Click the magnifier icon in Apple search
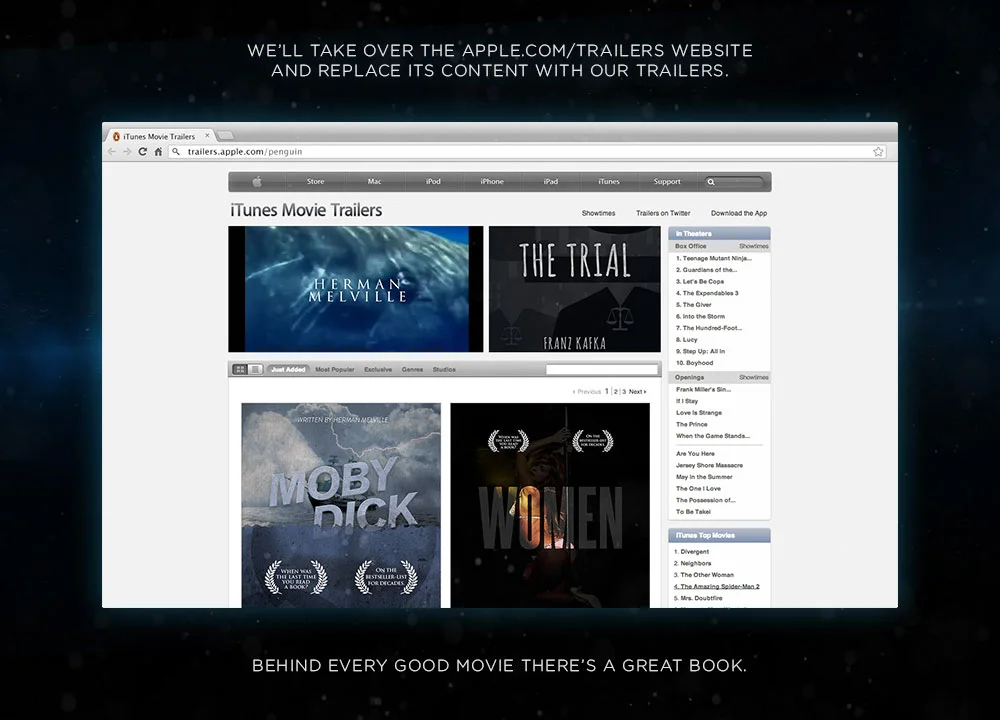Screen dimensions: 1000x720 click(711, 182)
